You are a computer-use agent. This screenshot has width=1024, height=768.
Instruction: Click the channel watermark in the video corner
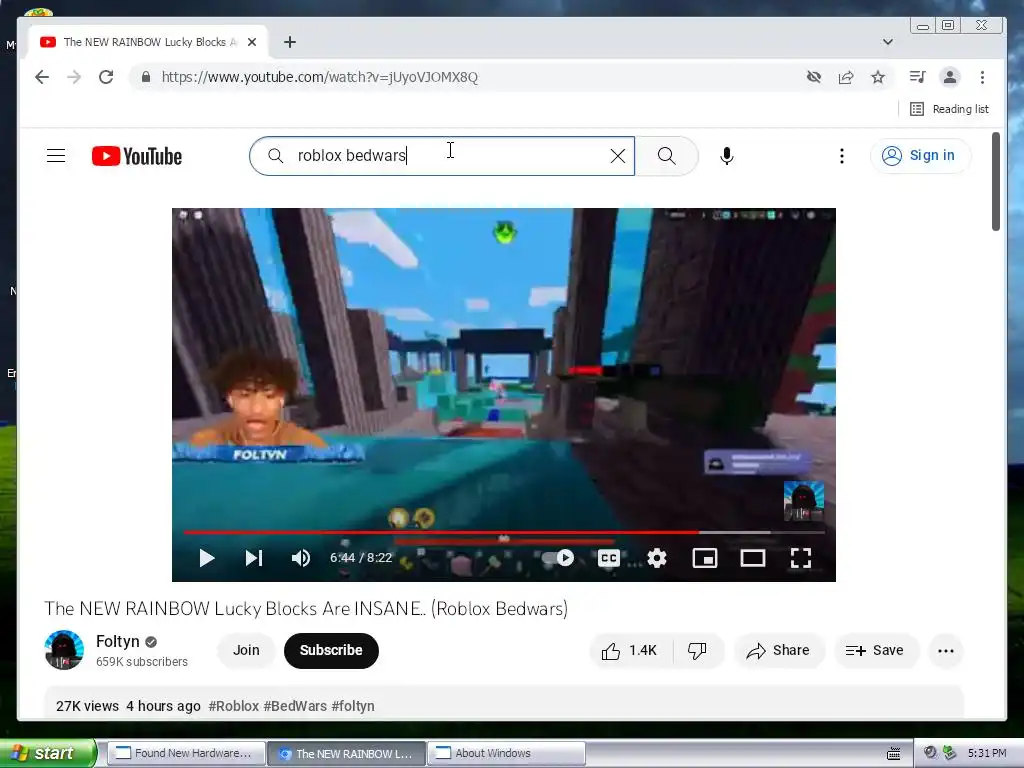(803, 501)
